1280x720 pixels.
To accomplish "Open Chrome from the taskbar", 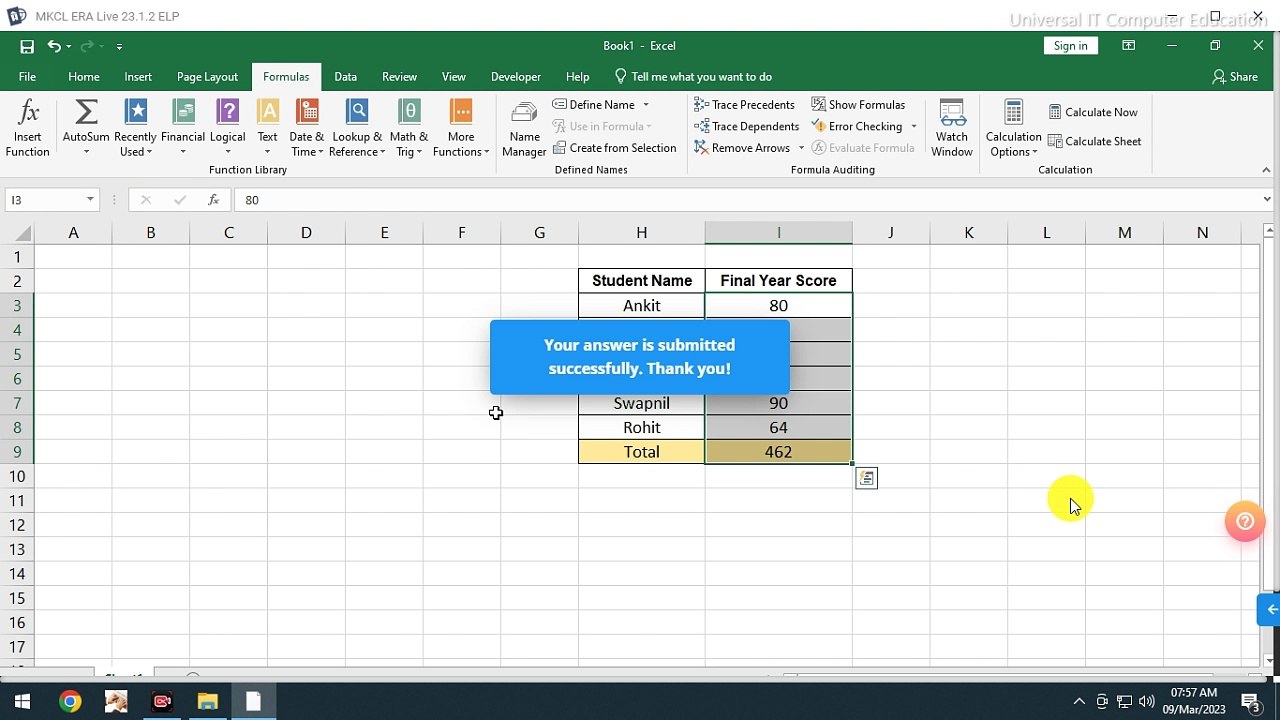I will click(70, 702).
